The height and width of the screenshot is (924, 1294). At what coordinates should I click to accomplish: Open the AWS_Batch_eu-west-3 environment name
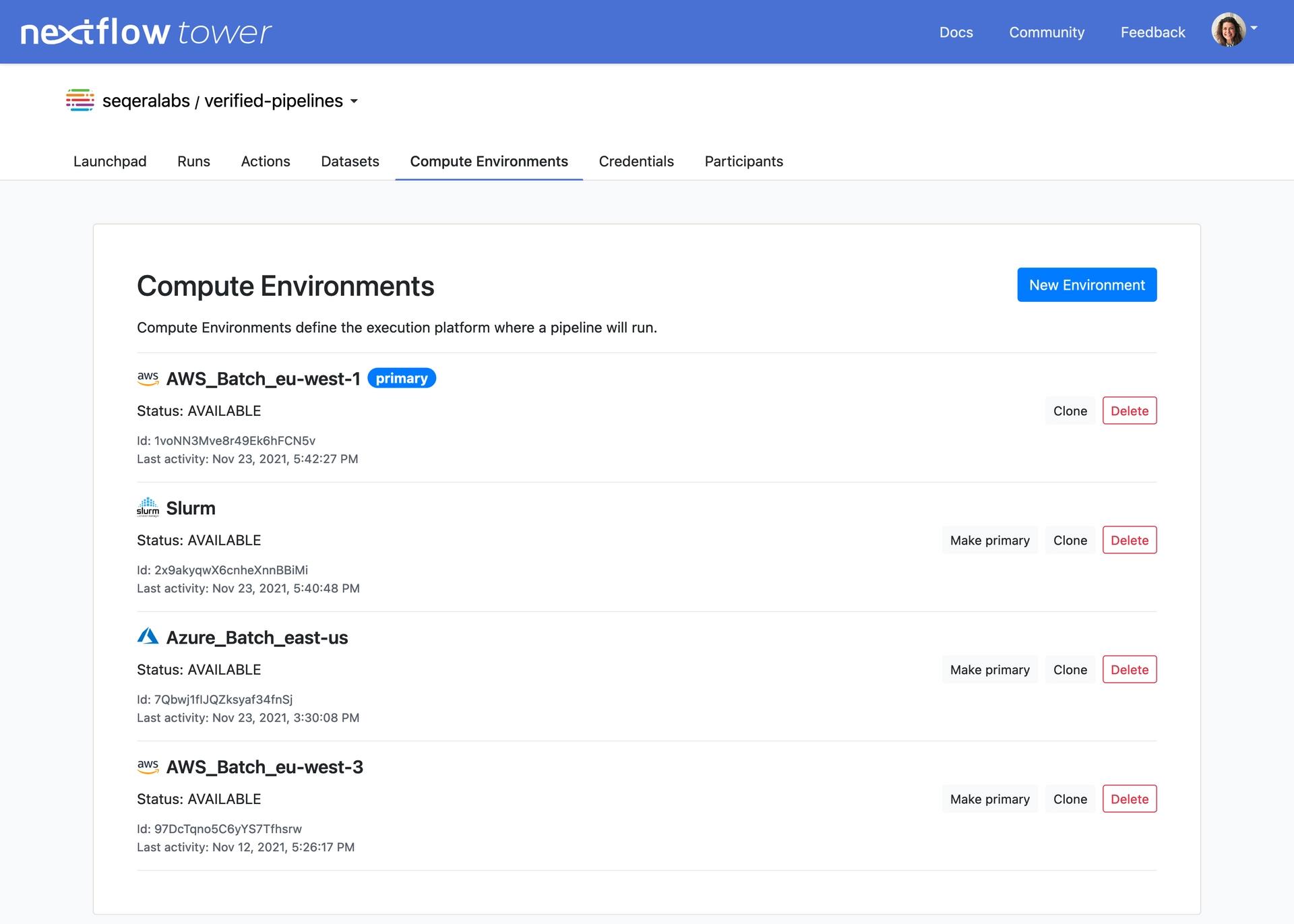point(264,767)
